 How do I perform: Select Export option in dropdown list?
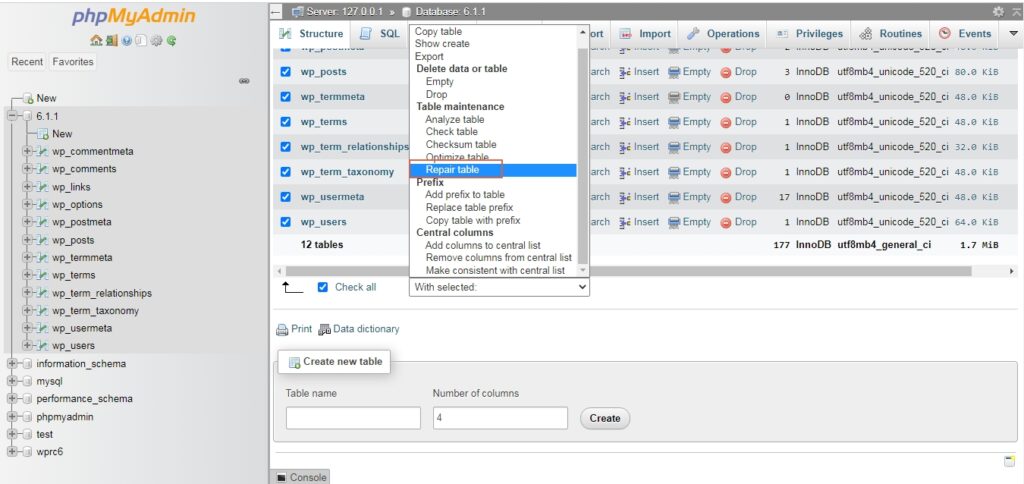(429, 57)
